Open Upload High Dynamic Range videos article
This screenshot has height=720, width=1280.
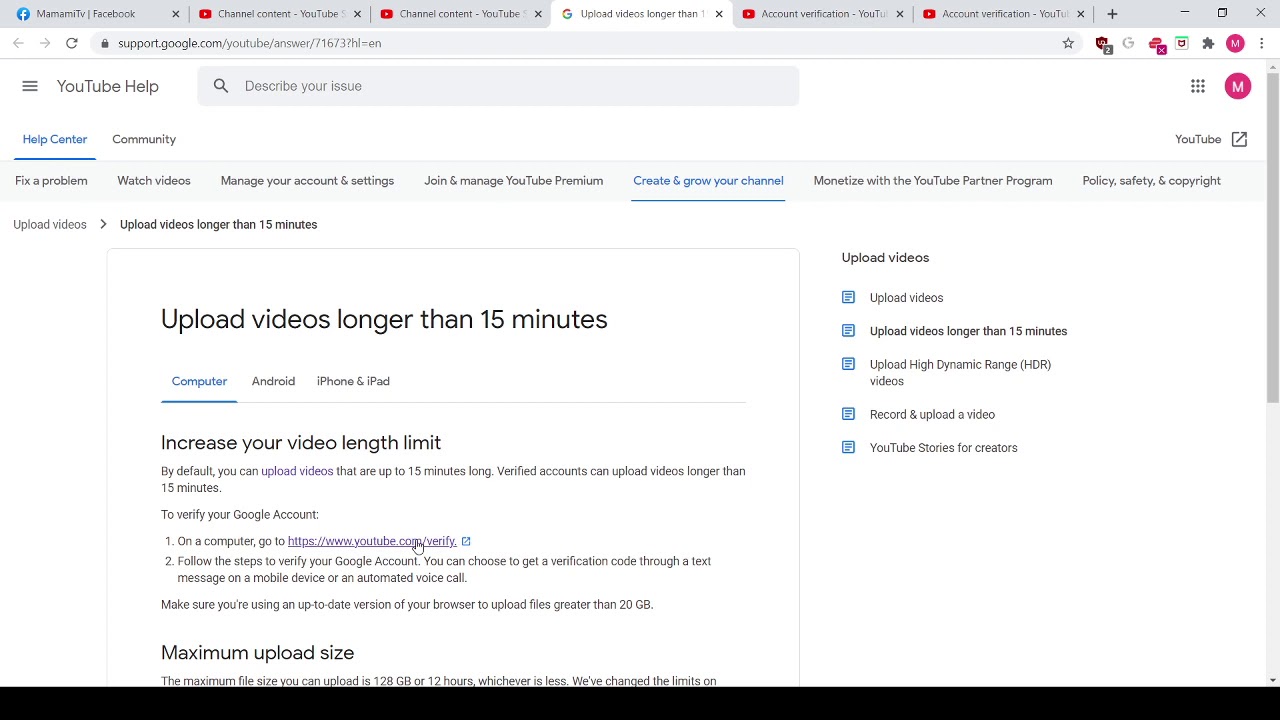tap(960, 372)
